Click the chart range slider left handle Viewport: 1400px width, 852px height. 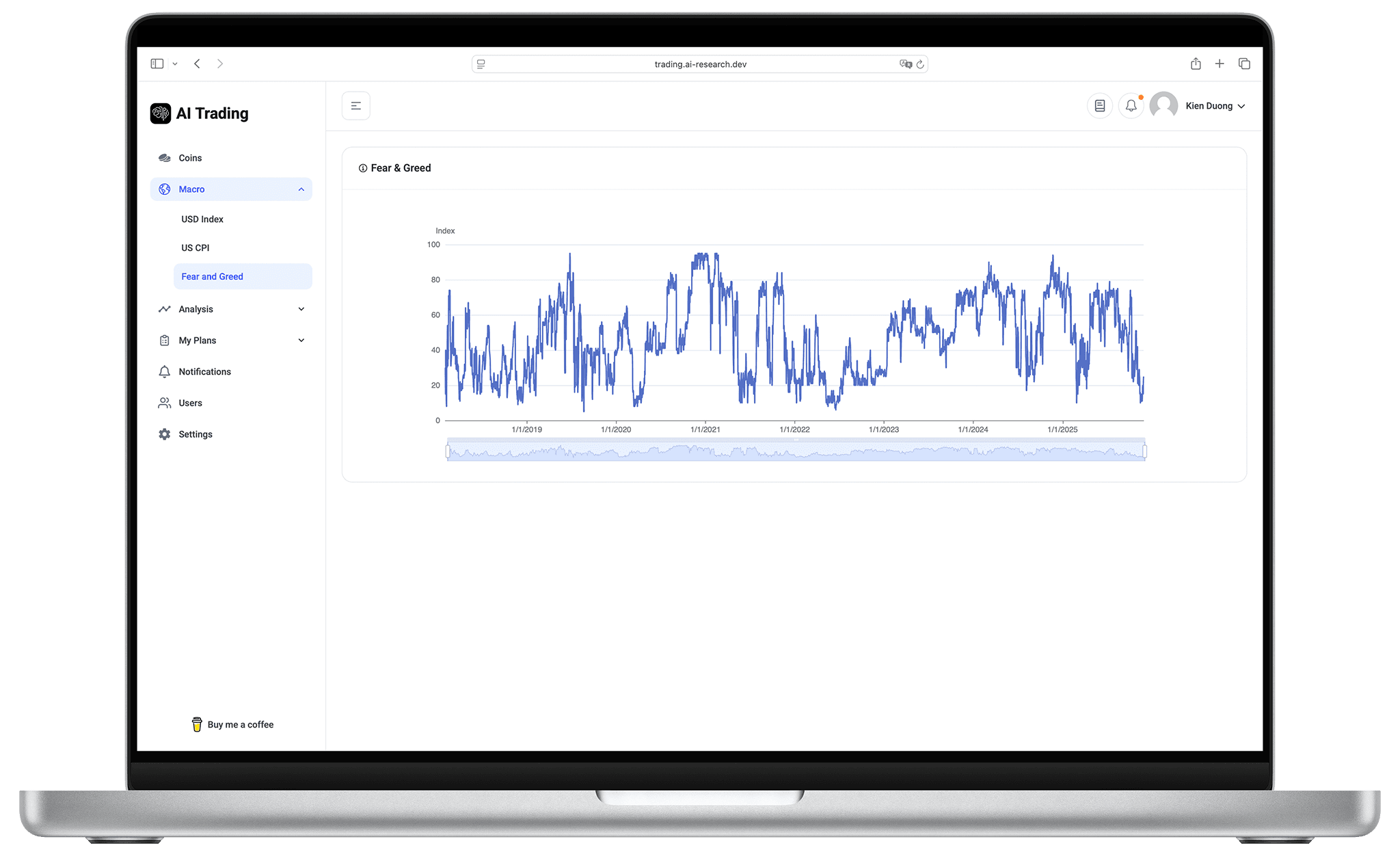pos(448,451)
